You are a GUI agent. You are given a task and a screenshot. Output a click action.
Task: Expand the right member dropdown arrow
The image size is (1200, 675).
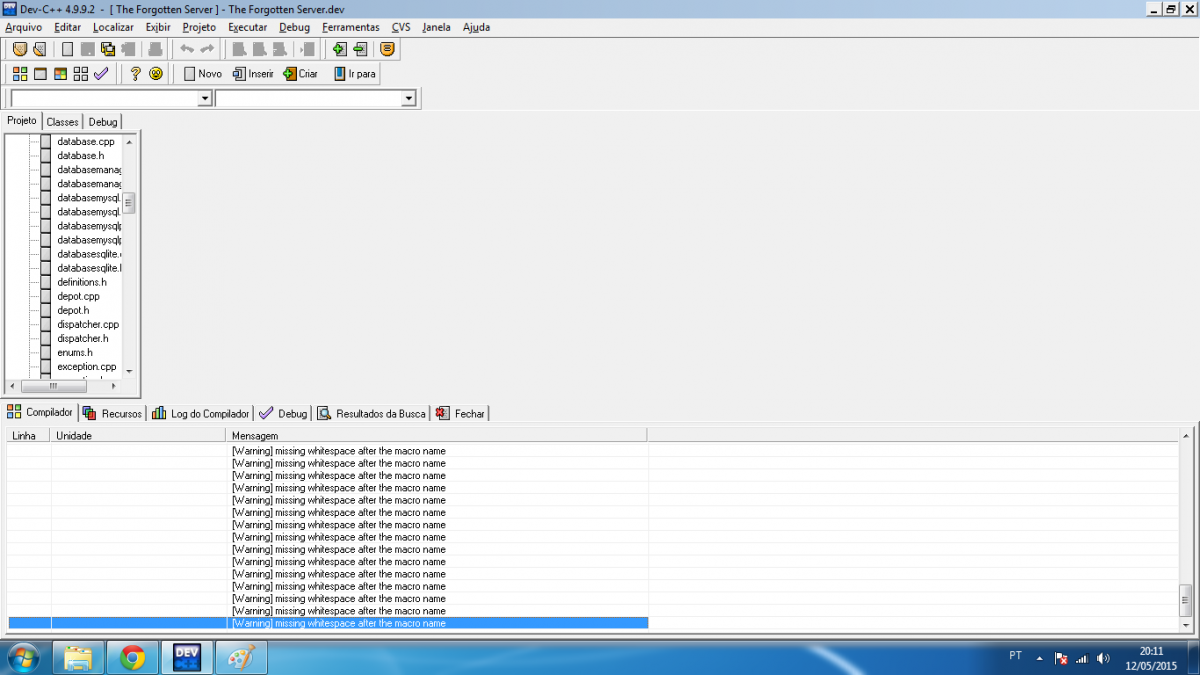[x=408, y=98]
